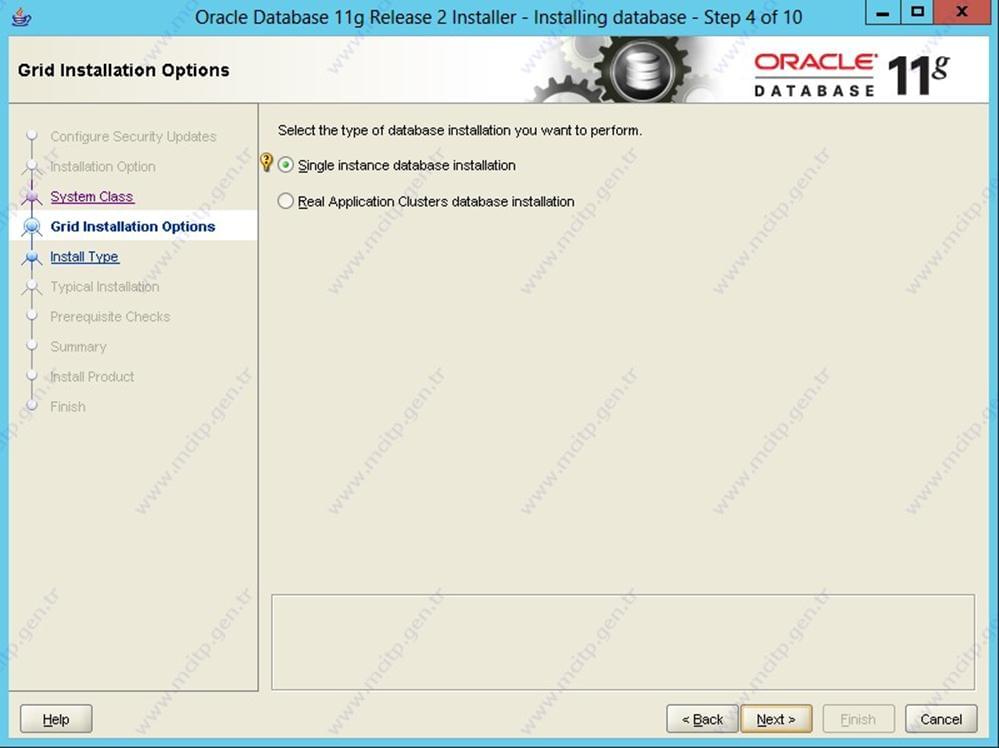
Task: Select Grid Installation Options step
Action: coord(133,226)
